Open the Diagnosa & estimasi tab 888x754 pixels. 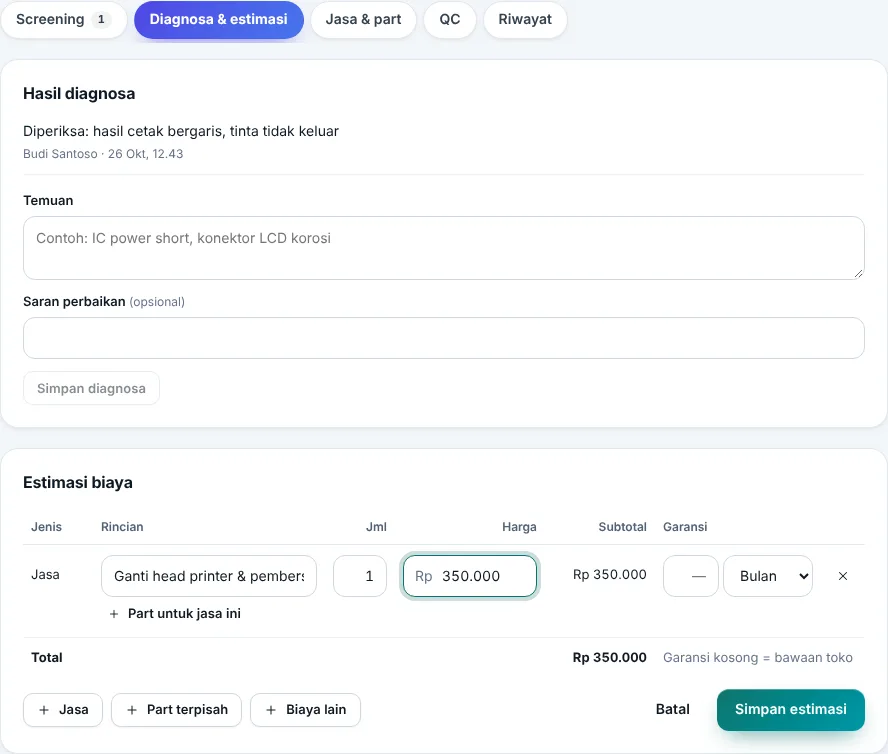click(219, 19)
